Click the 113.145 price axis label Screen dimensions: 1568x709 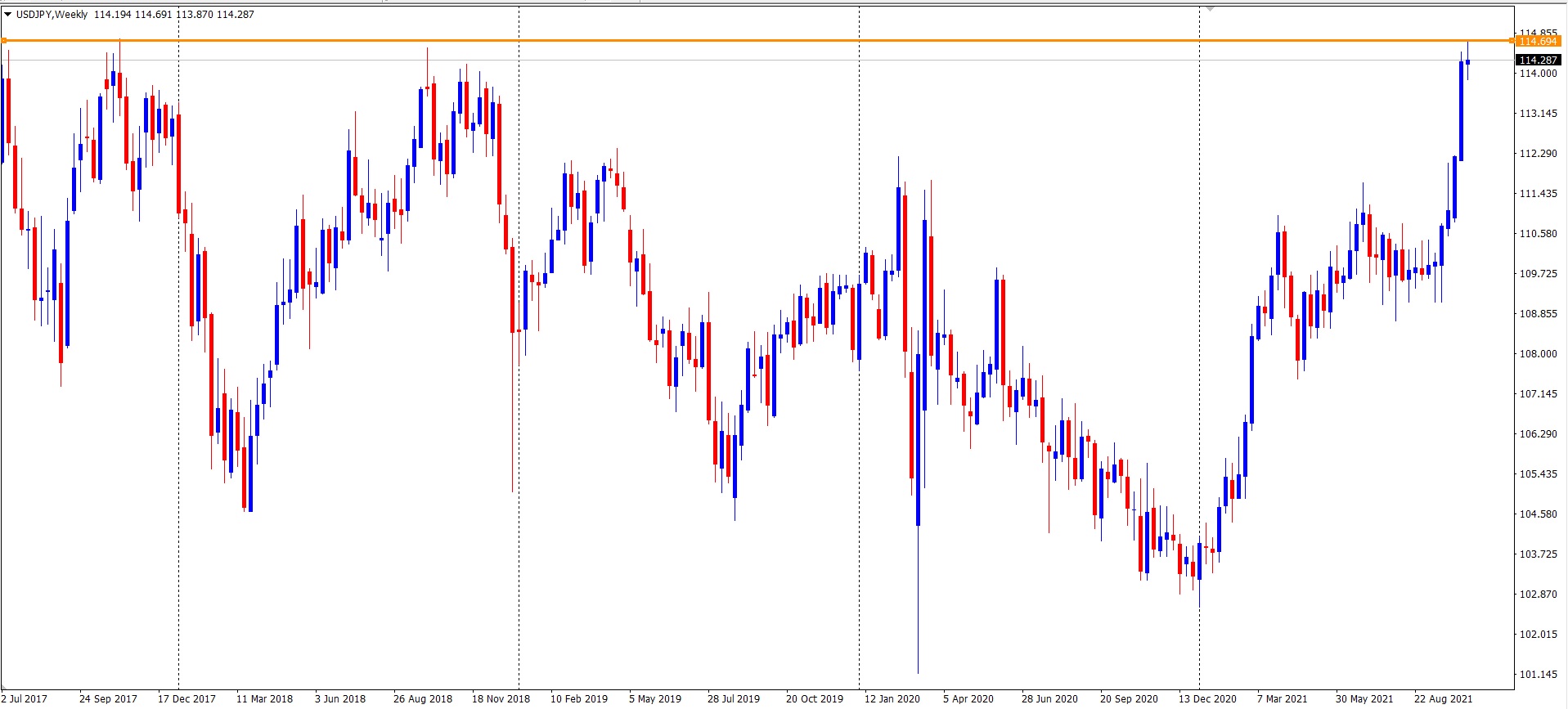1538,113
